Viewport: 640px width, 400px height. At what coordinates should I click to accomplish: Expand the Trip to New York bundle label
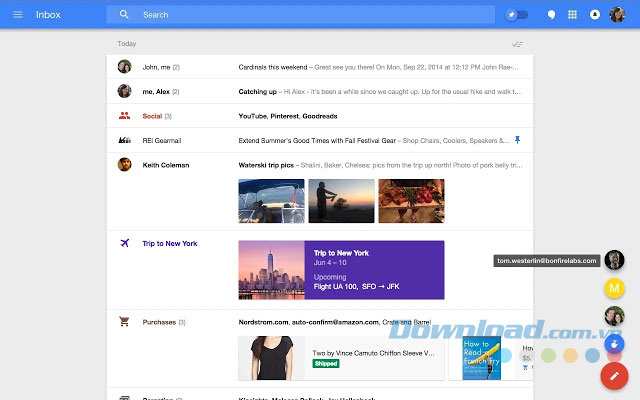(x=169, y=243)
